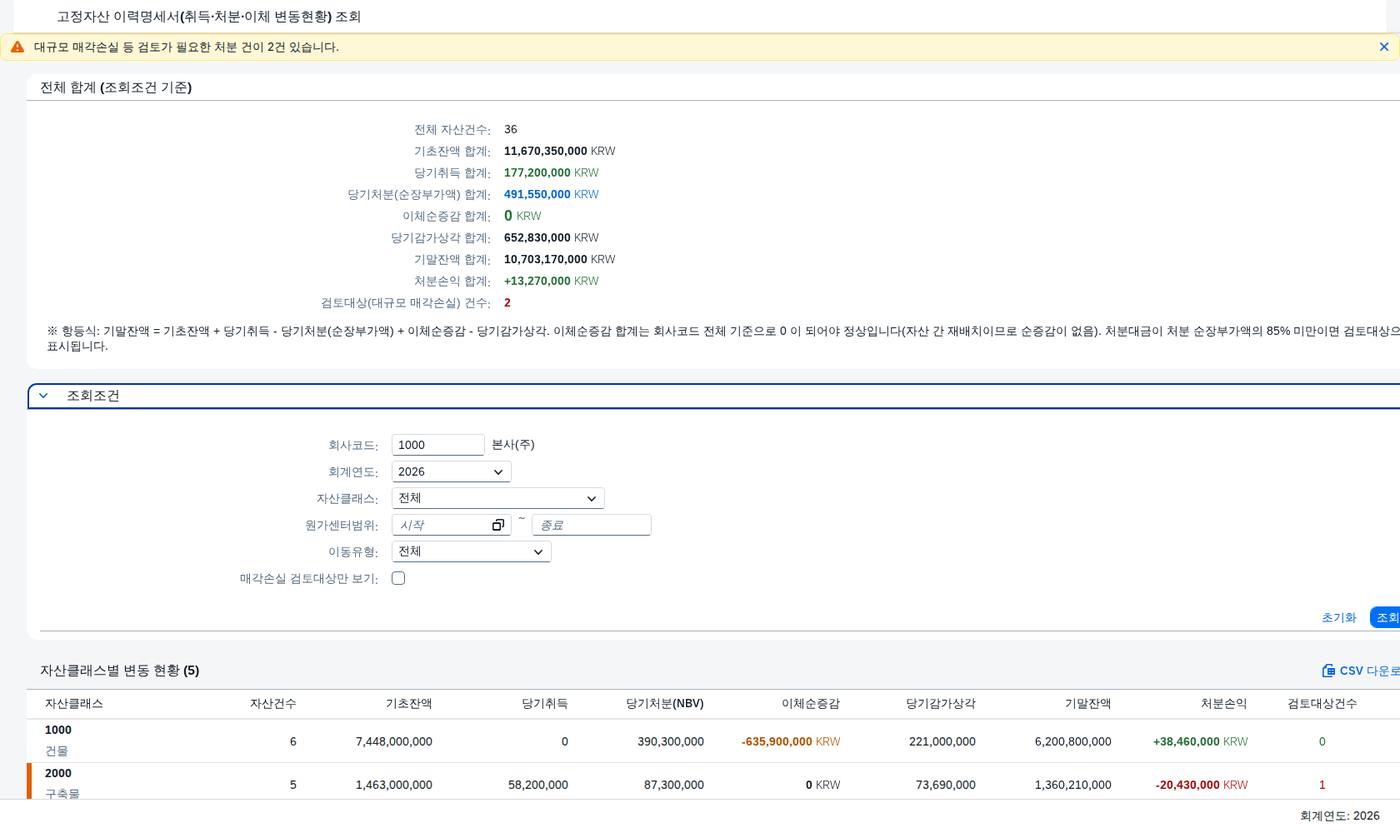Image resolution: width=1400 pixels, height=833 pixels.
Task: Click the 자산클래스 column header
Action: [x=74, y=704]
